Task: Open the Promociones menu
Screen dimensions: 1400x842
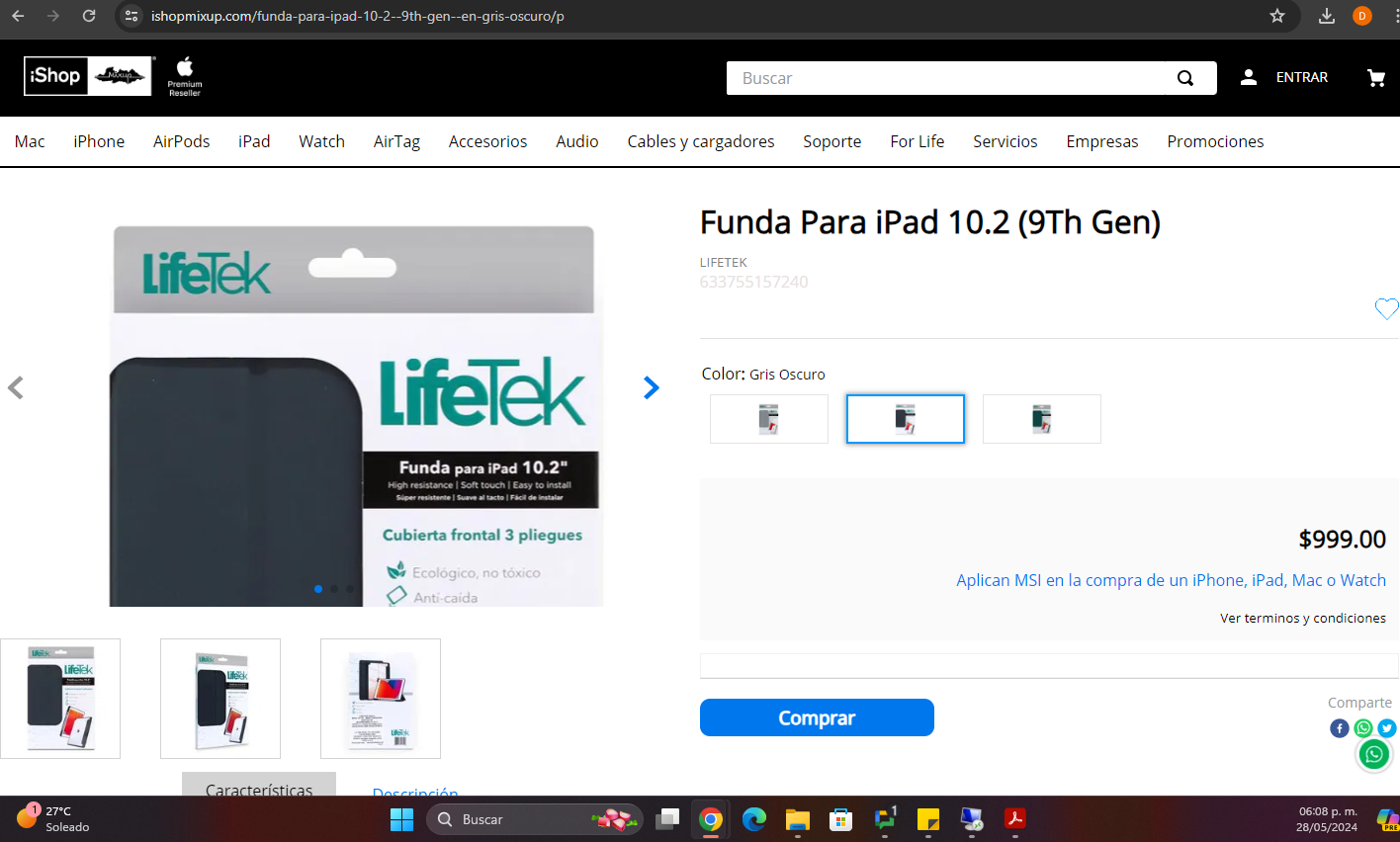Action: (1215, 141)
